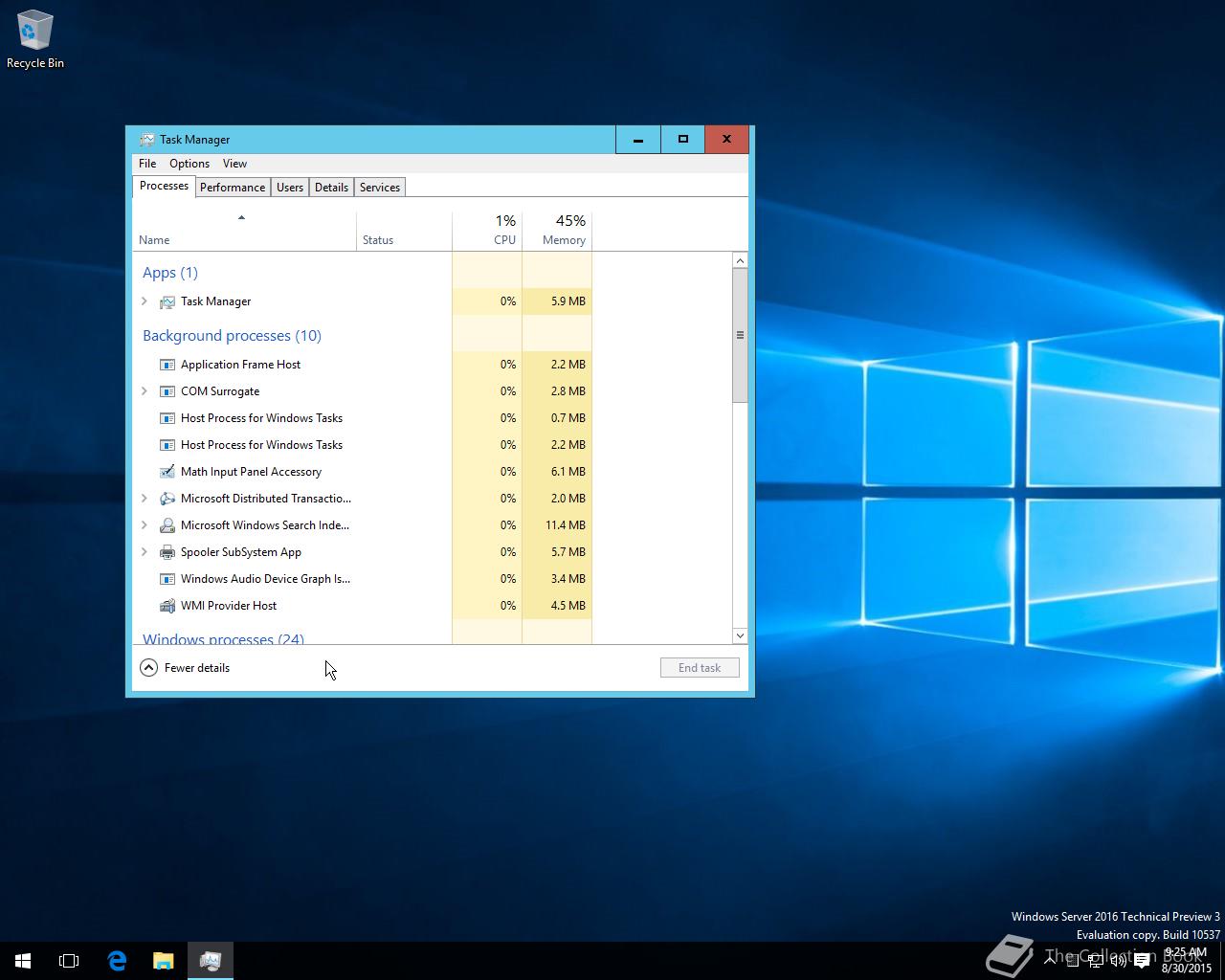
Task: Click the 6.1 MB memory value
Action: click(x=568, y=472)
